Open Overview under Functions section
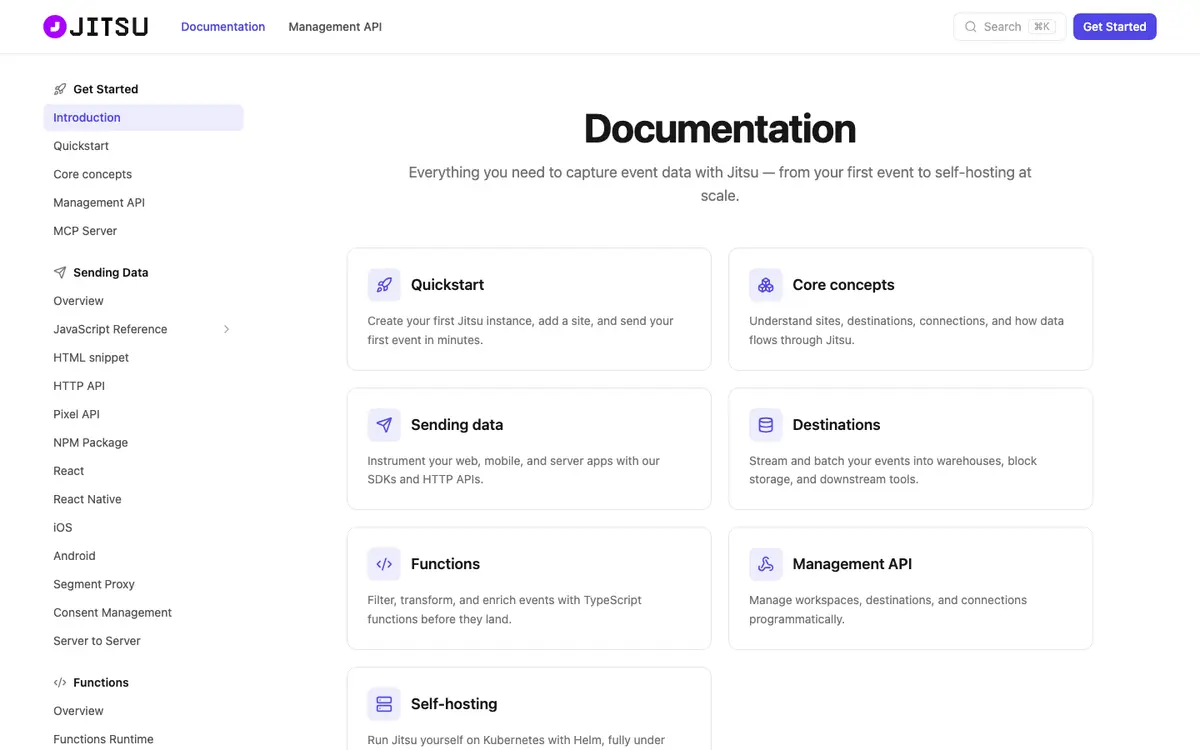This screenshot has width=1200, height=750. coord(78,711)
